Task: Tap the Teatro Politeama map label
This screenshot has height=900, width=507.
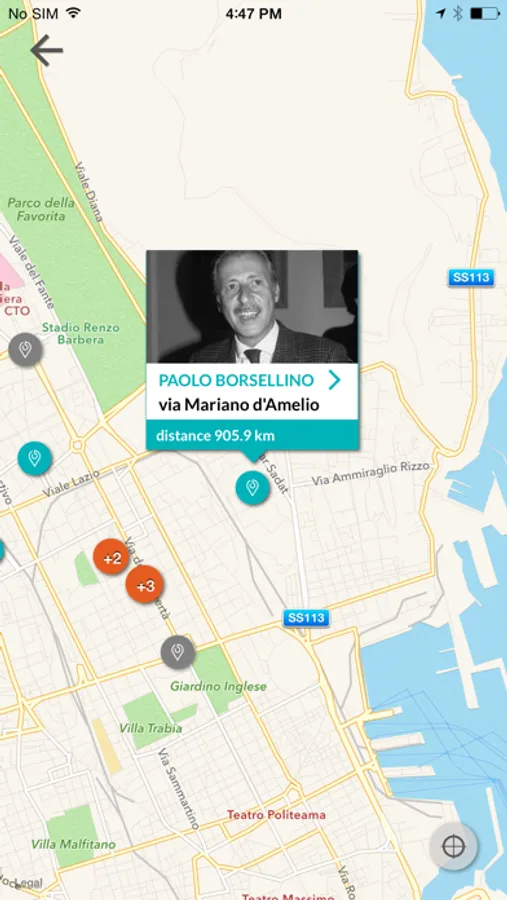Action: [x=276, y=814]
